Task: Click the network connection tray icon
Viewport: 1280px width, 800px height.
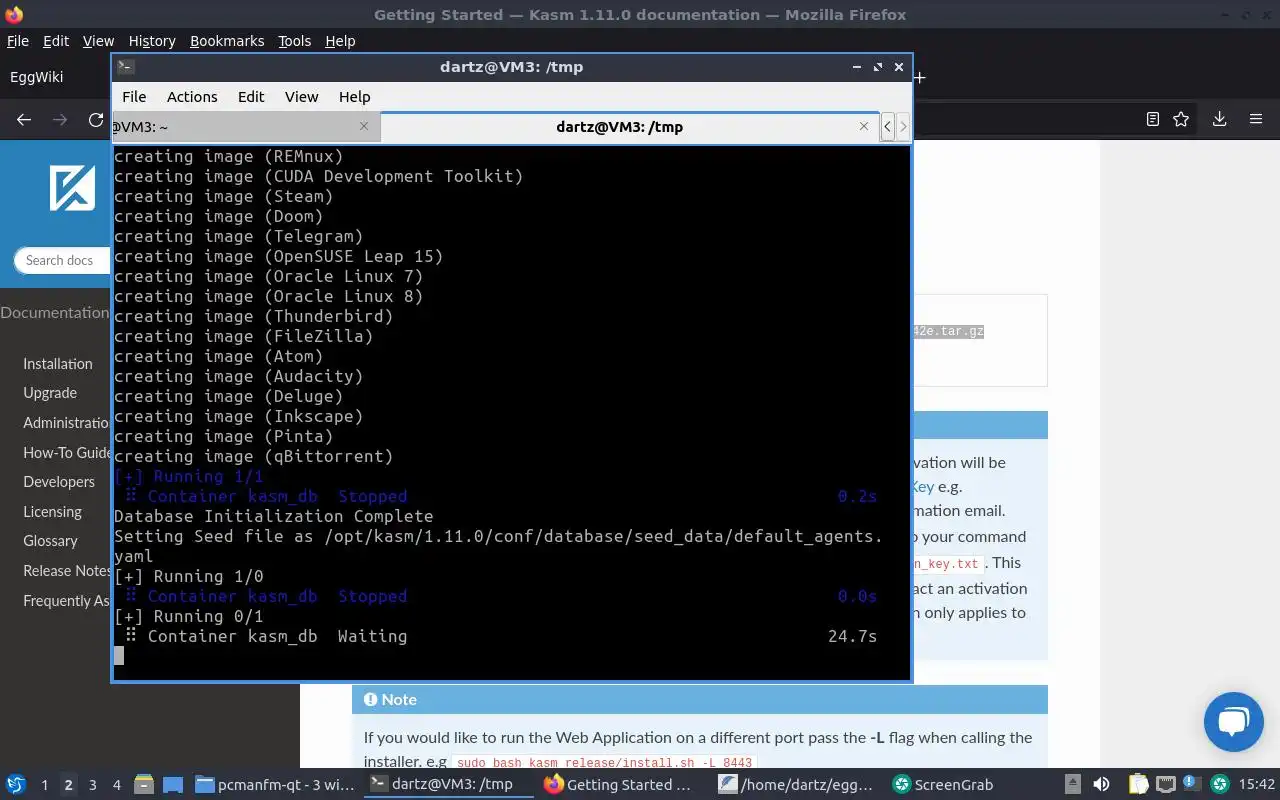Action: [1165, 785]
